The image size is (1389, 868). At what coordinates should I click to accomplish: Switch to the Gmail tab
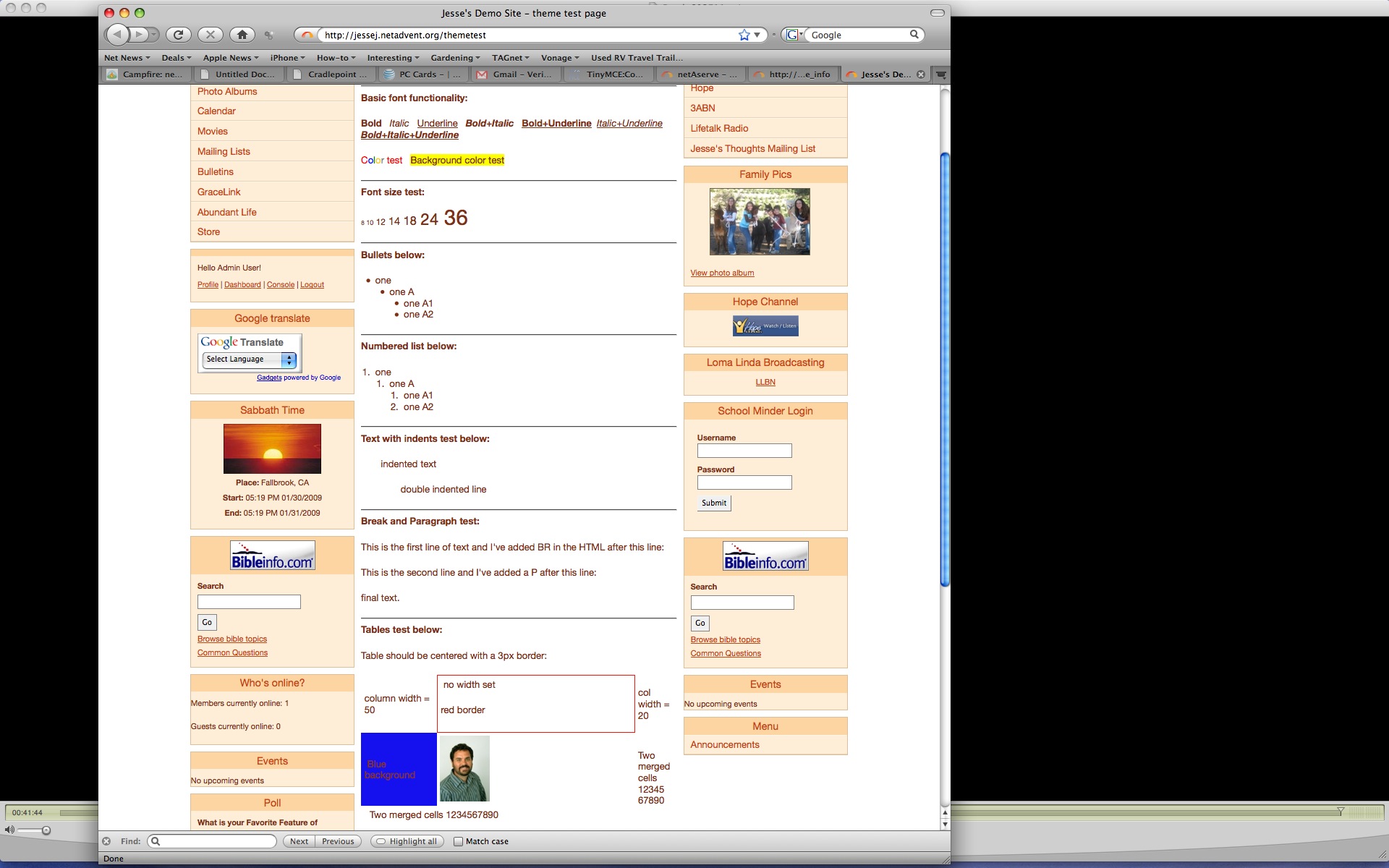point(515,74)
